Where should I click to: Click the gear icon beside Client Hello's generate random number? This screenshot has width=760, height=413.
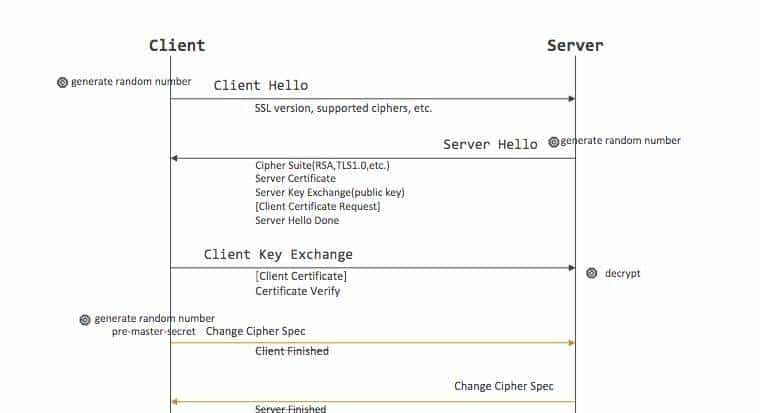[63, 82]
